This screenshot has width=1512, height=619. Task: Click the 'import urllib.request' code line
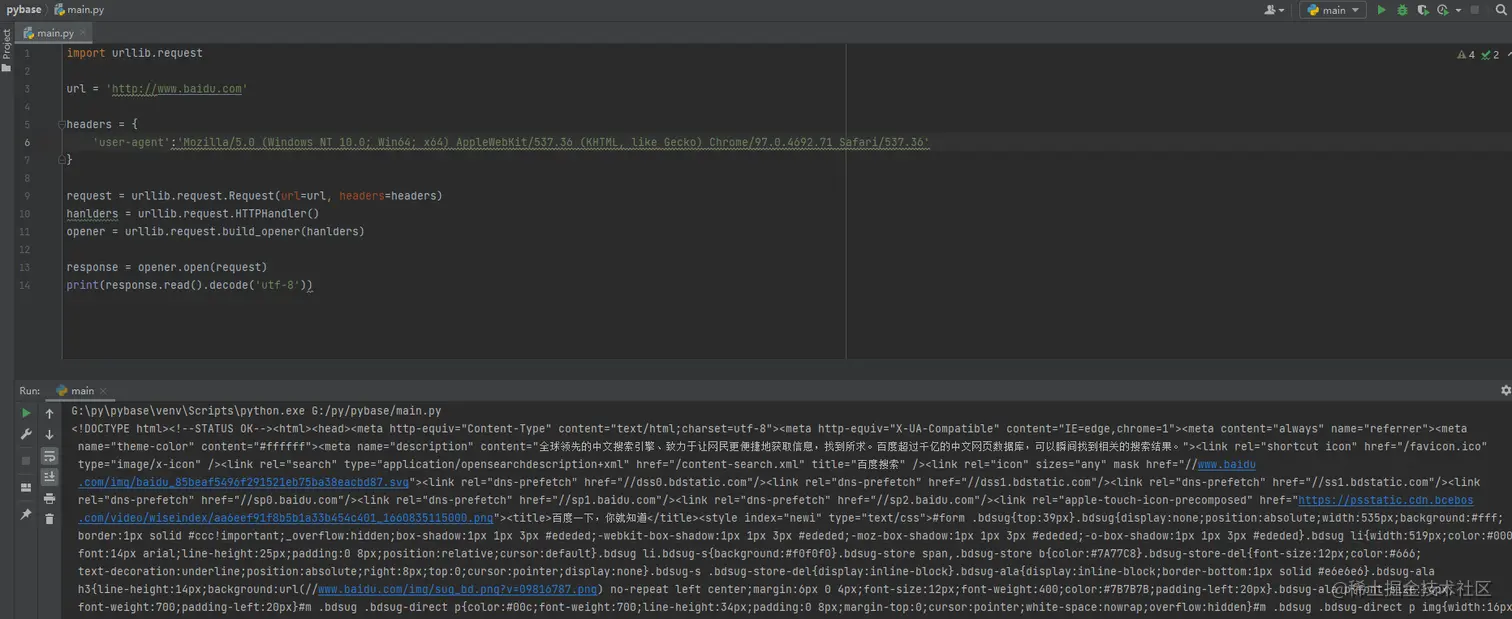[134, 53]
